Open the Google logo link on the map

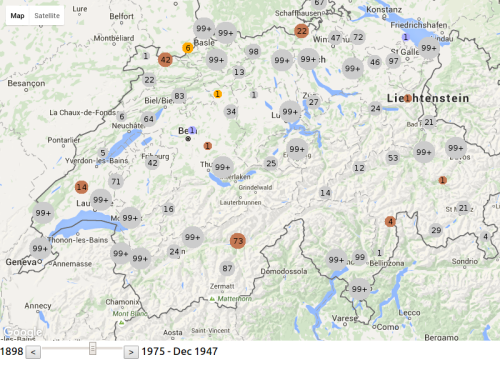[23, 332]
